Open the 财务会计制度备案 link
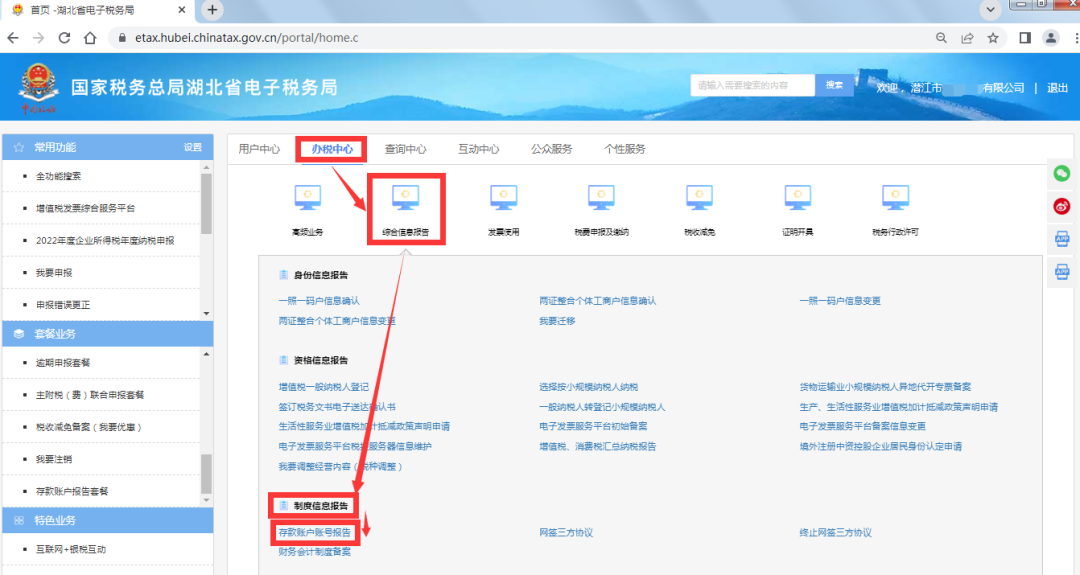Screen dimensions: 1080x575 coord(315,552)
